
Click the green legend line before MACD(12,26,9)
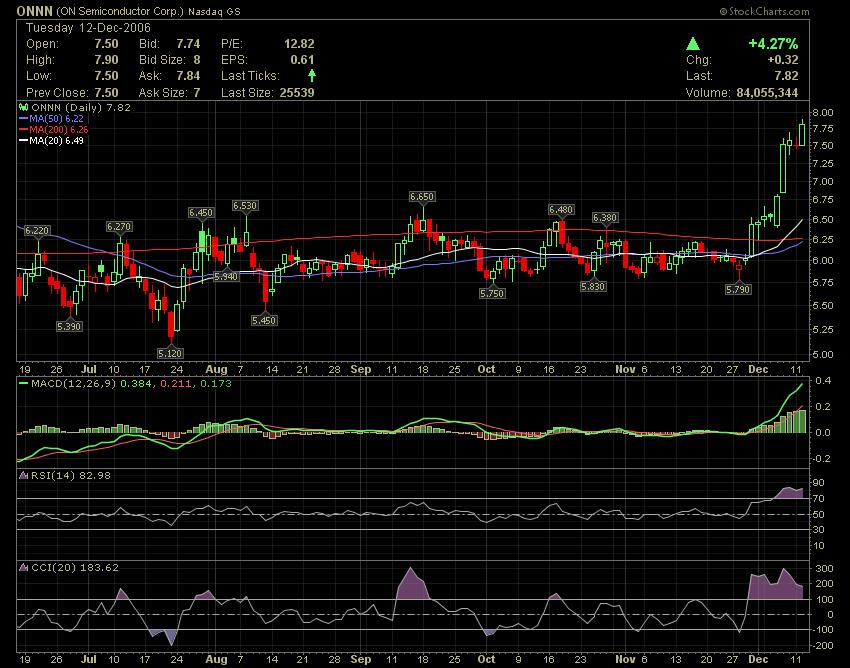[x=23, y=383]
